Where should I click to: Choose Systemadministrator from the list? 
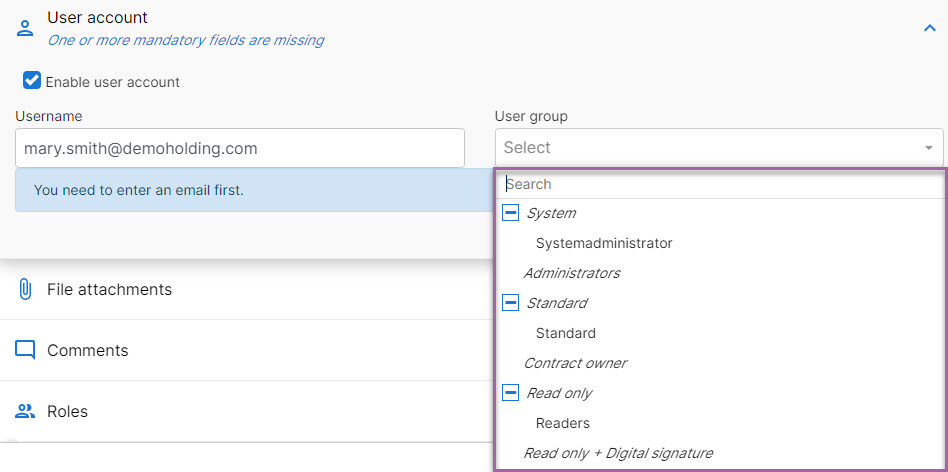coord(604,243)
